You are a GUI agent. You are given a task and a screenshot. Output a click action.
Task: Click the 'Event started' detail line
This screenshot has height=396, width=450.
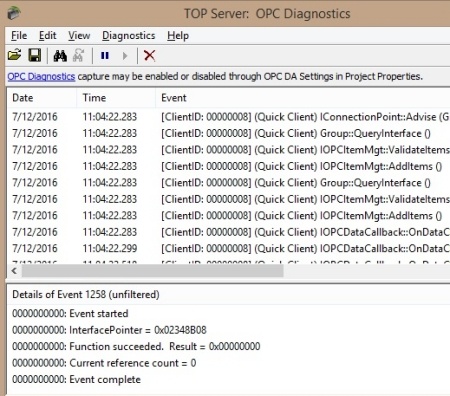pyautogui.click(x=70, y=314)
